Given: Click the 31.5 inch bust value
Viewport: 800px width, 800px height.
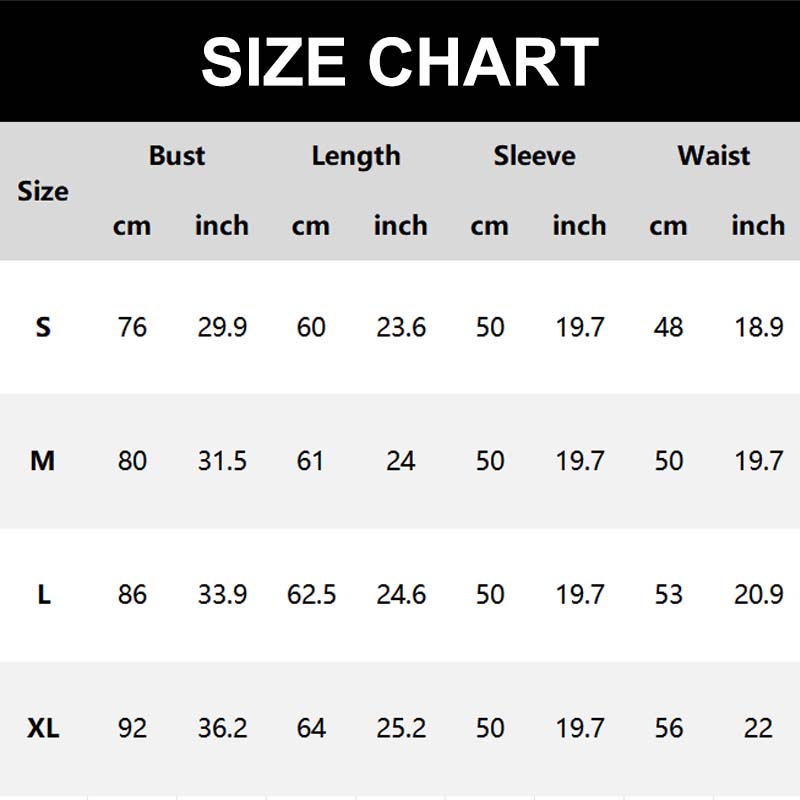Looking at the screenshot, I should (x=222, y=461).
